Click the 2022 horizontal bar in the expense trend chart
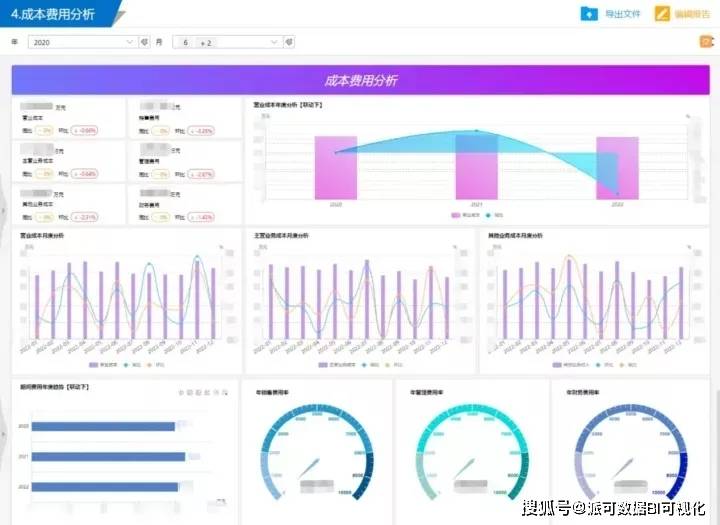The width and height of the screenshot is (720, 525). tap(105, 487)
